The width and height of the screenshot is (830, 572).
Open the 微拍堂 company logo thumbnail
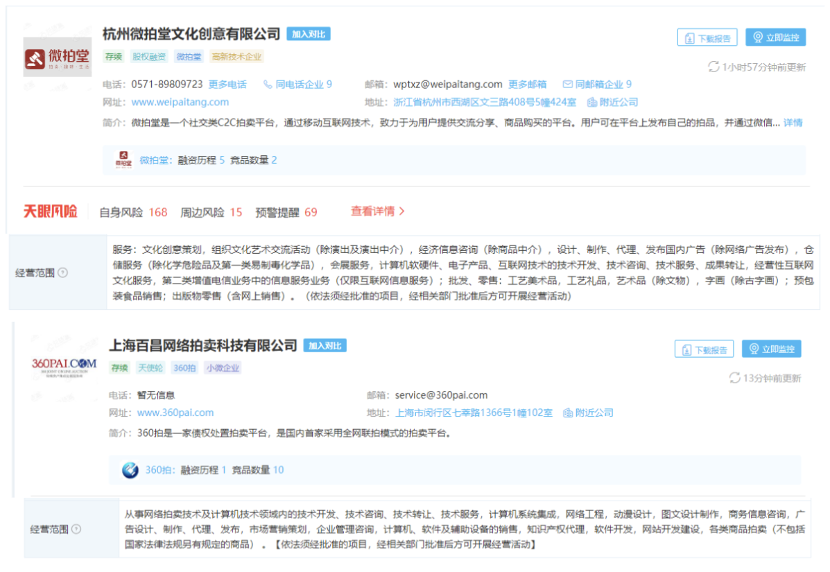(57, 57)
